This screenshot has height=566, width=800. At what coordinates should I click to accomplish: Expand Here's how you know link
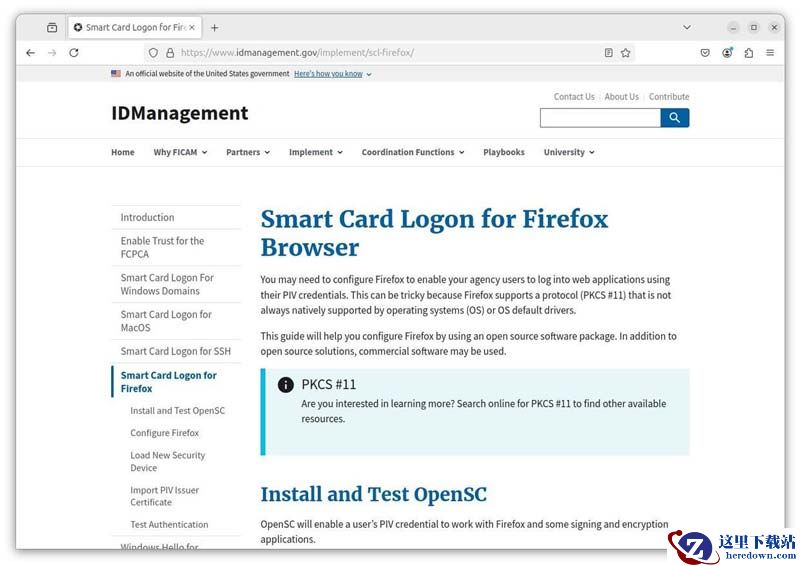[333, 74]
